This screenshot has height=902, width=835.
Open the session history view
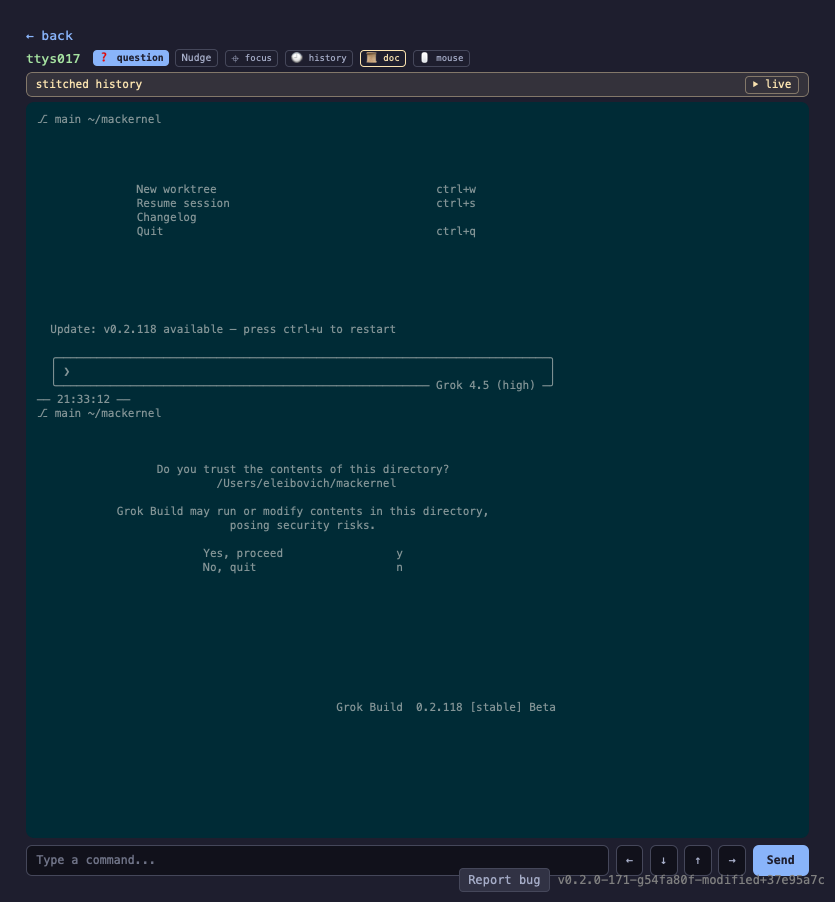pyautogui.click(x=319, y=58)
